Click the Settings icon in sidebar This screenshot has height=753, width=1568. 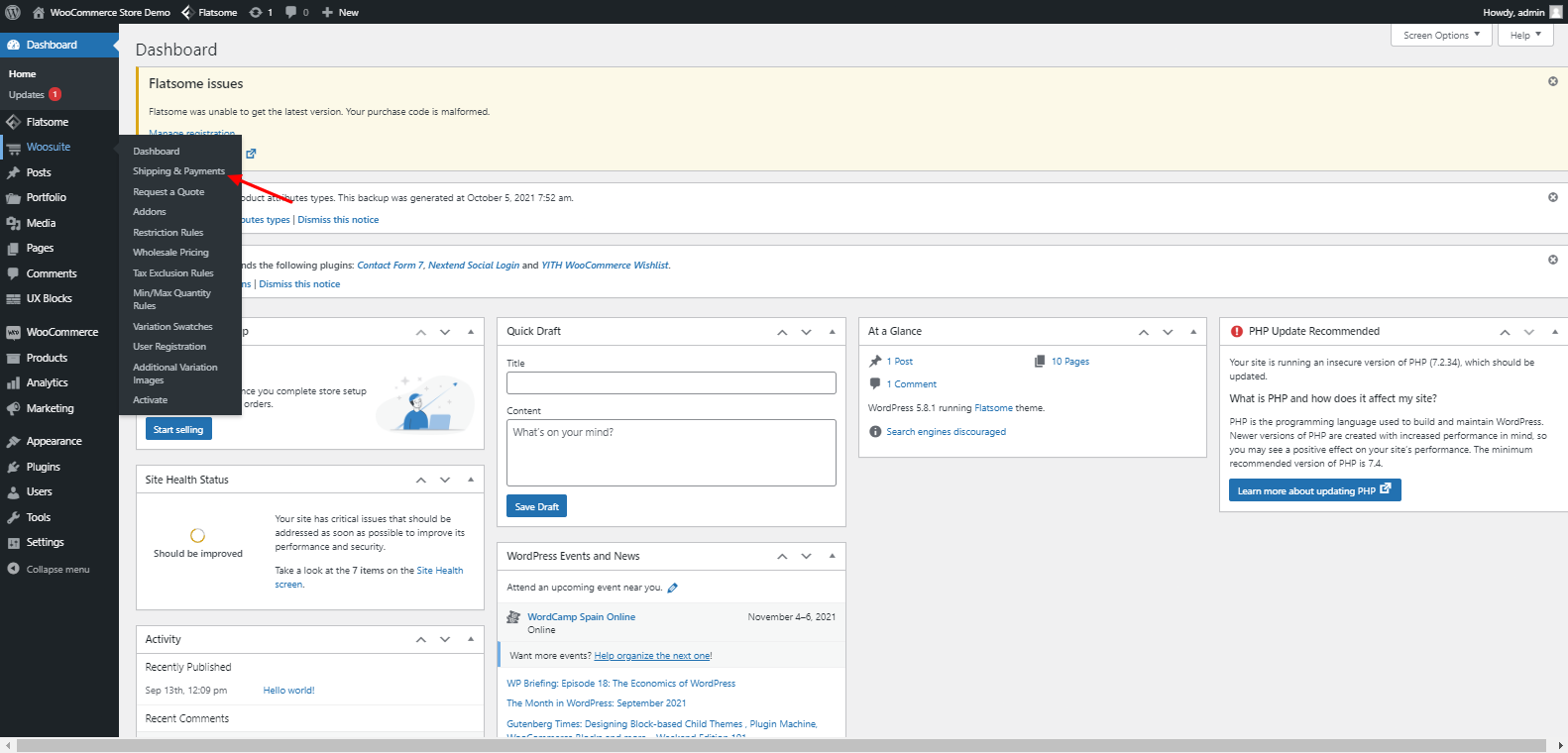[x=14, y=542]
